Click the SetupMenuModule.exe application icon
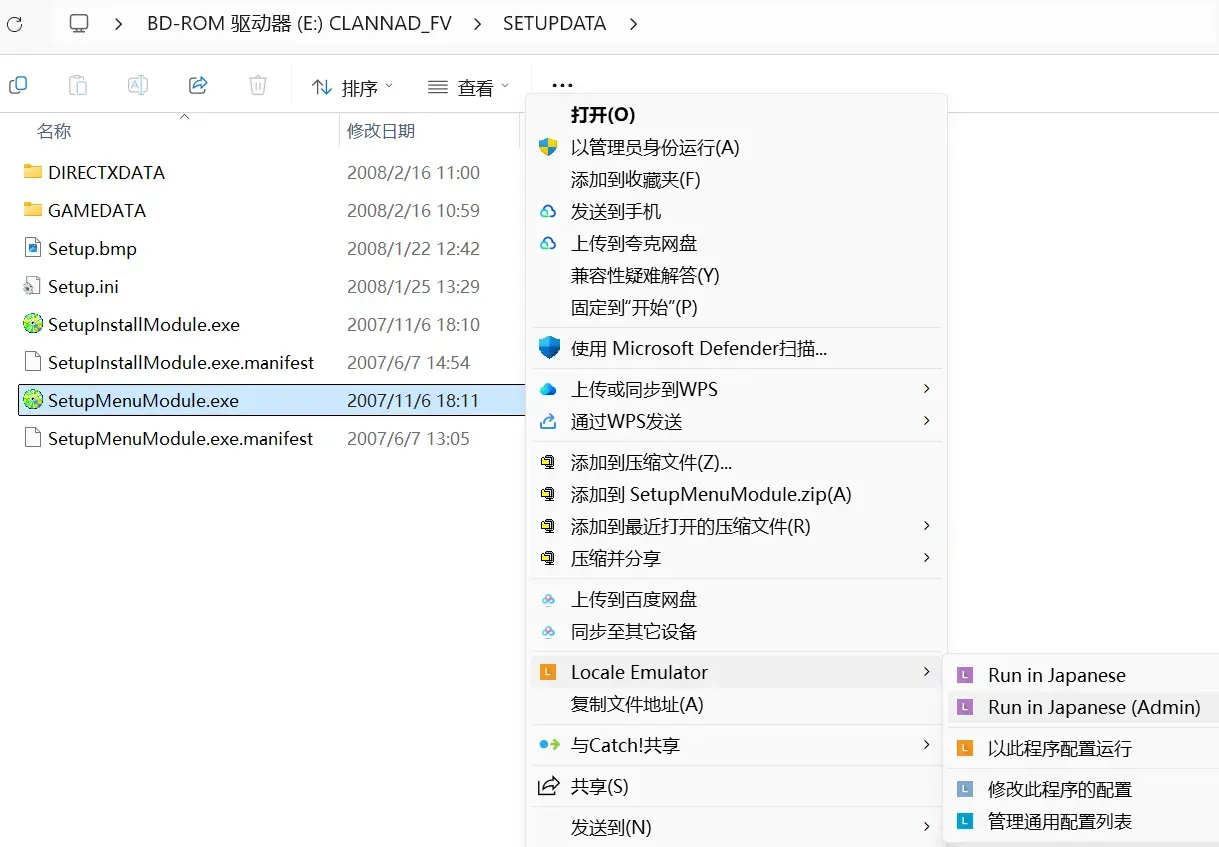 (x=33, y=400)
